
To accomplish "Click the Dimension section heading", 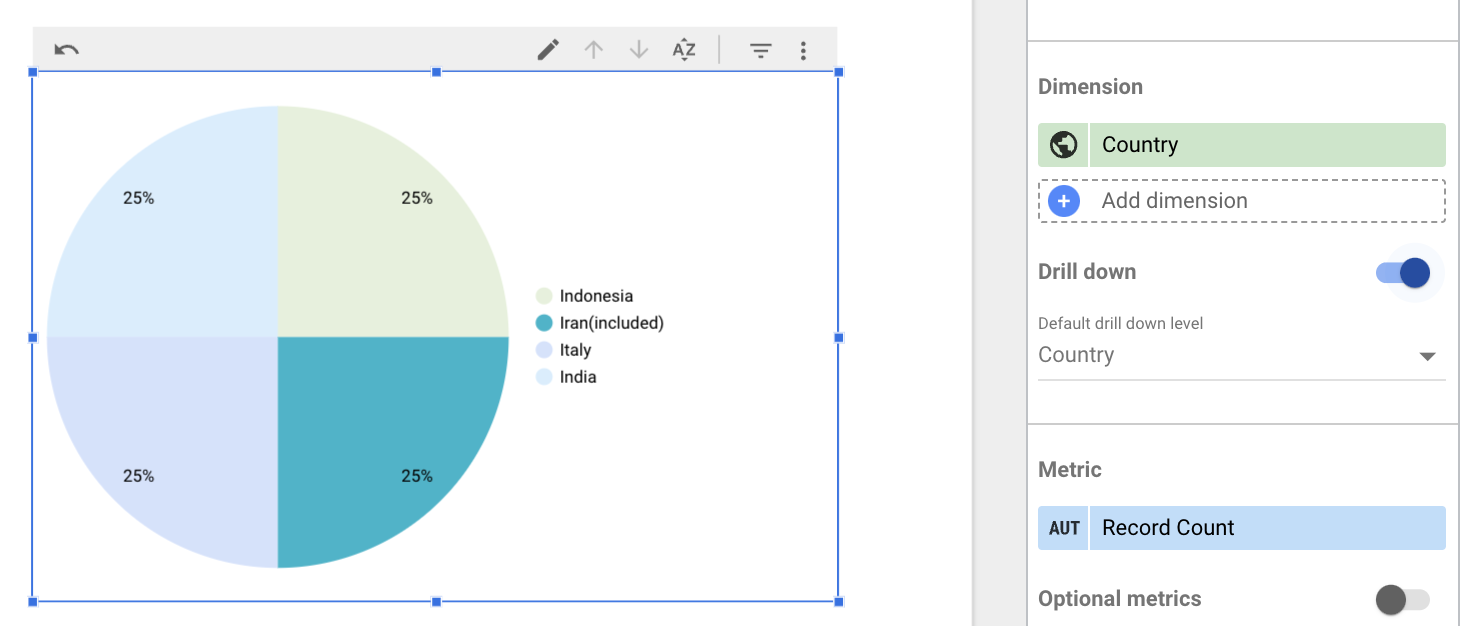I will pyautogui.click(x=1090, y=87).
